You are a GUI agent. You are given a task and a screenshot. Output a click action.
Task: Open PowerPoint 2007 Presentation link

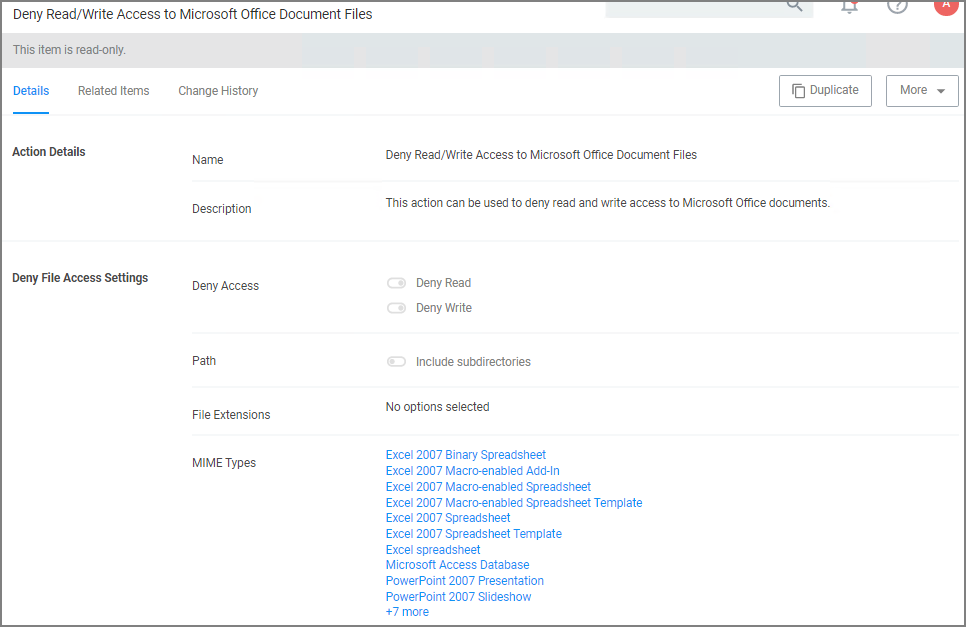tap(464, 581)
